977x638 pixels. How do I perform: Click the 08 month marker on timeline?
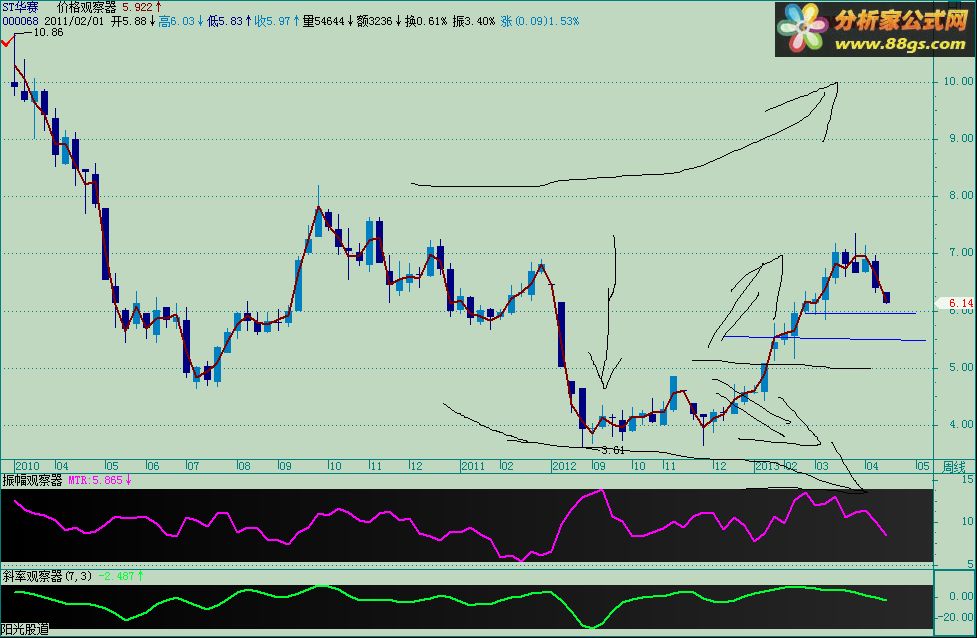tap(244, 466)
